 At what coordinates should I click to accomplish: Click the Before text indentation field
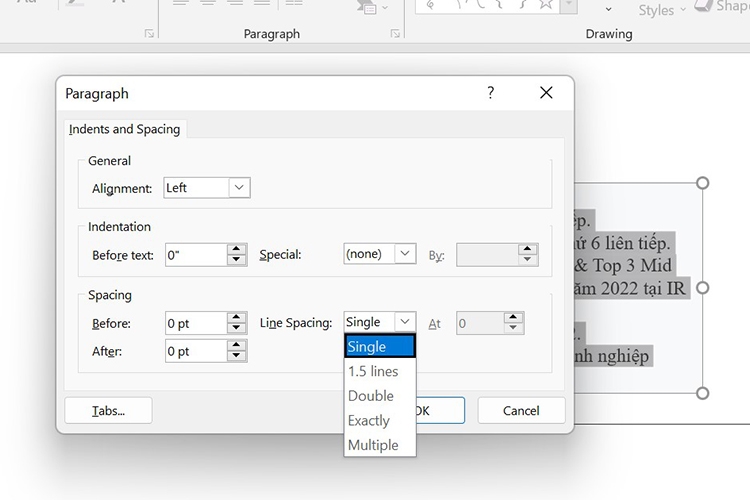(x=196, y=255)
